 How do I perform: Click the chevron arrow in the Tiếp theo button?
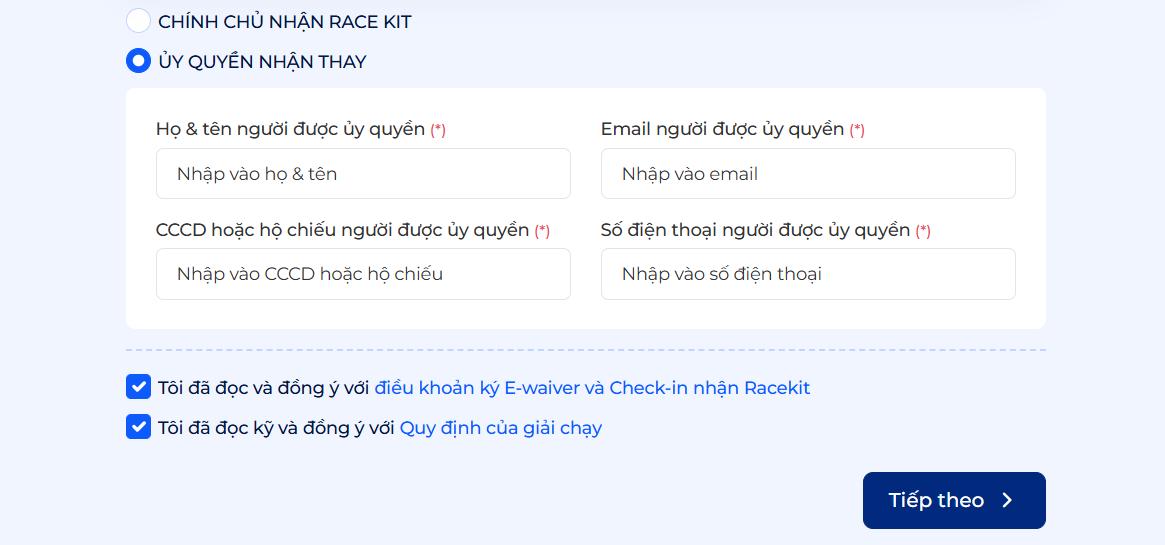point(1007,500)
